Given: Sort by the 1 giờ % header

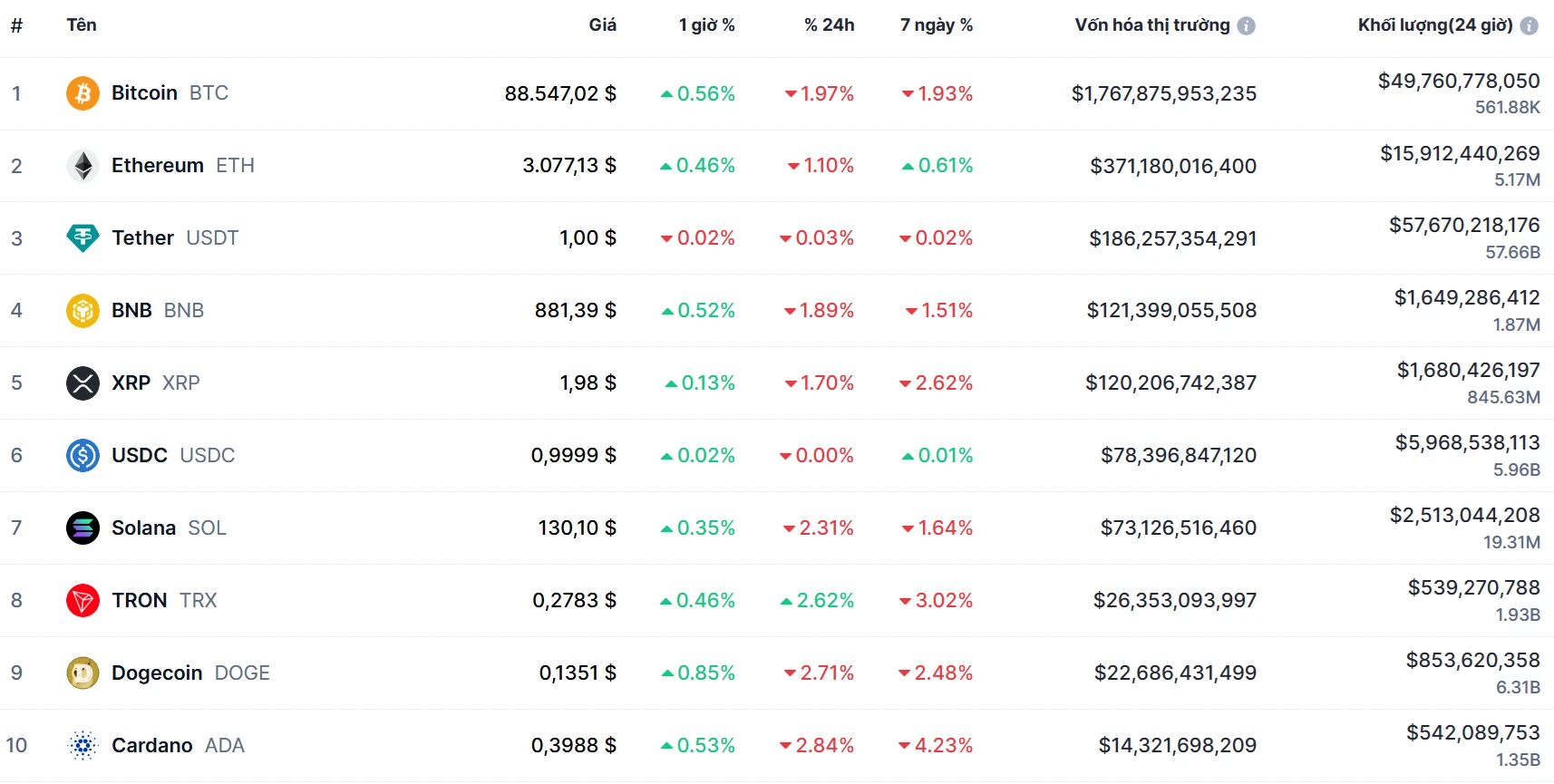Looking at the screenshot, I should click(706, 25).
